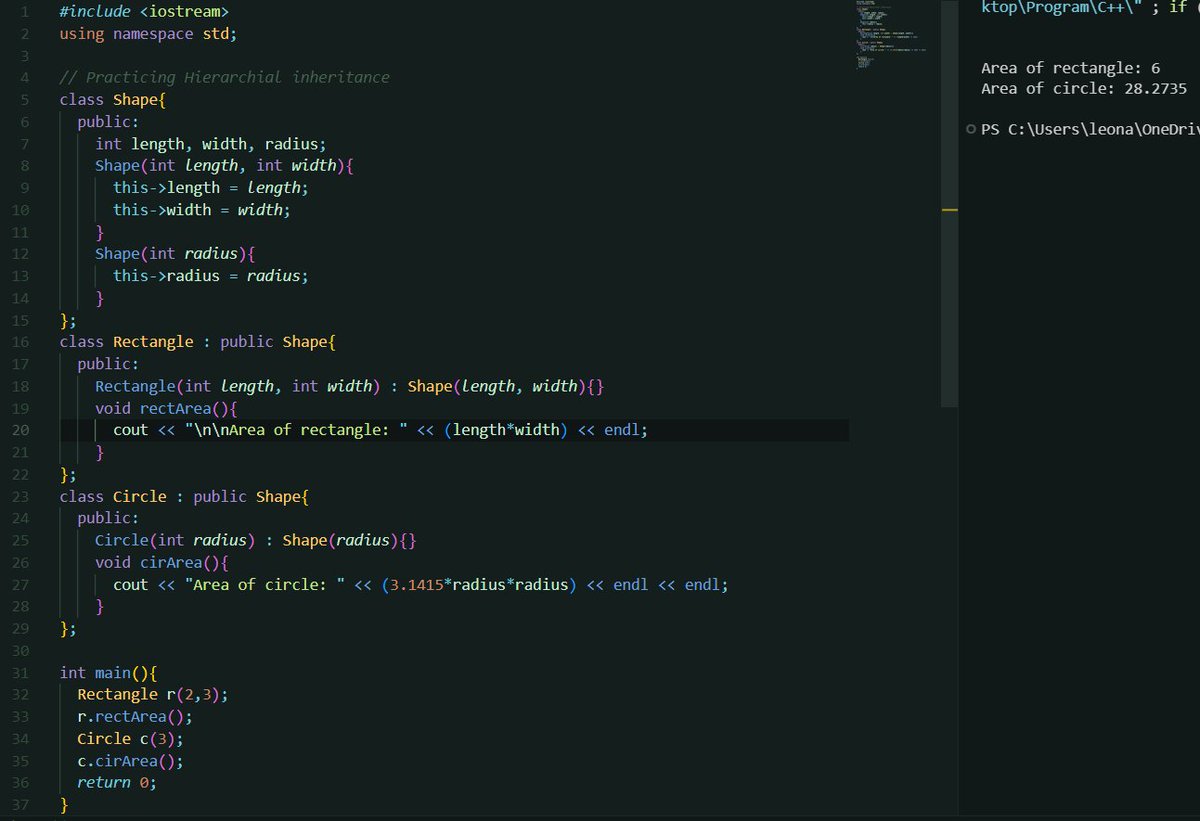Image resolution: width=1200 pixels, height=821 pixels.
Task: Click the 3.1415 constant in cirArea
Action: coord(417,584)
